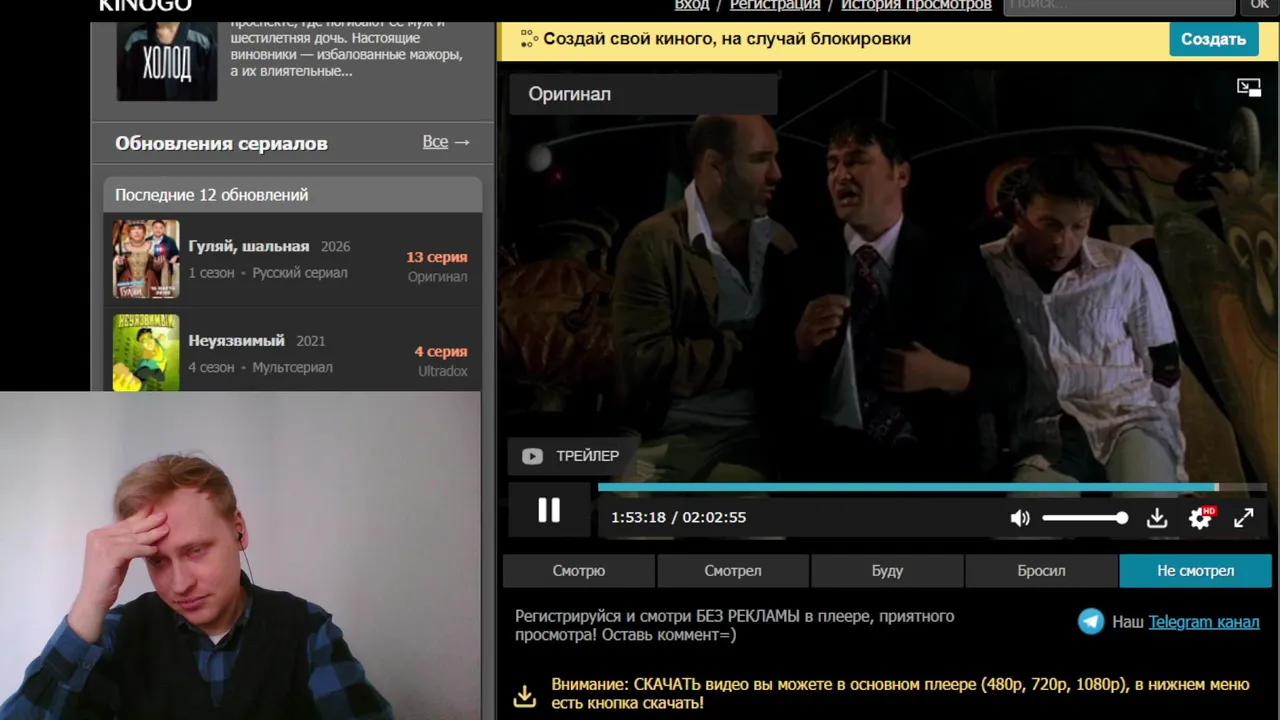Screen dimensions: 1280x720
Task: Click the Холод poster thumbnail
Action: point(167,60)
